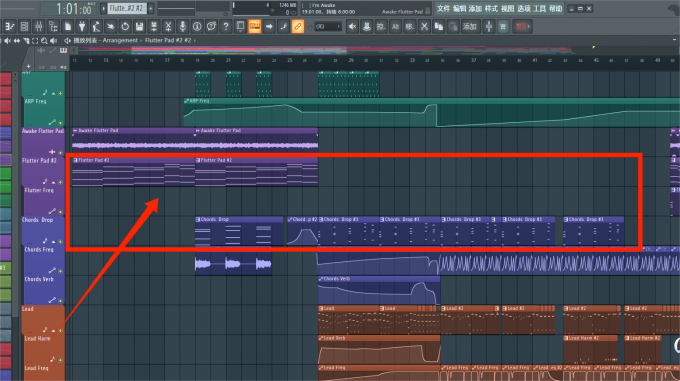Image resolution: width=680 pixels, height=381 pixels.
Task: Click the new project page icon
Action: pyautogui.click(x=68, y=26)
